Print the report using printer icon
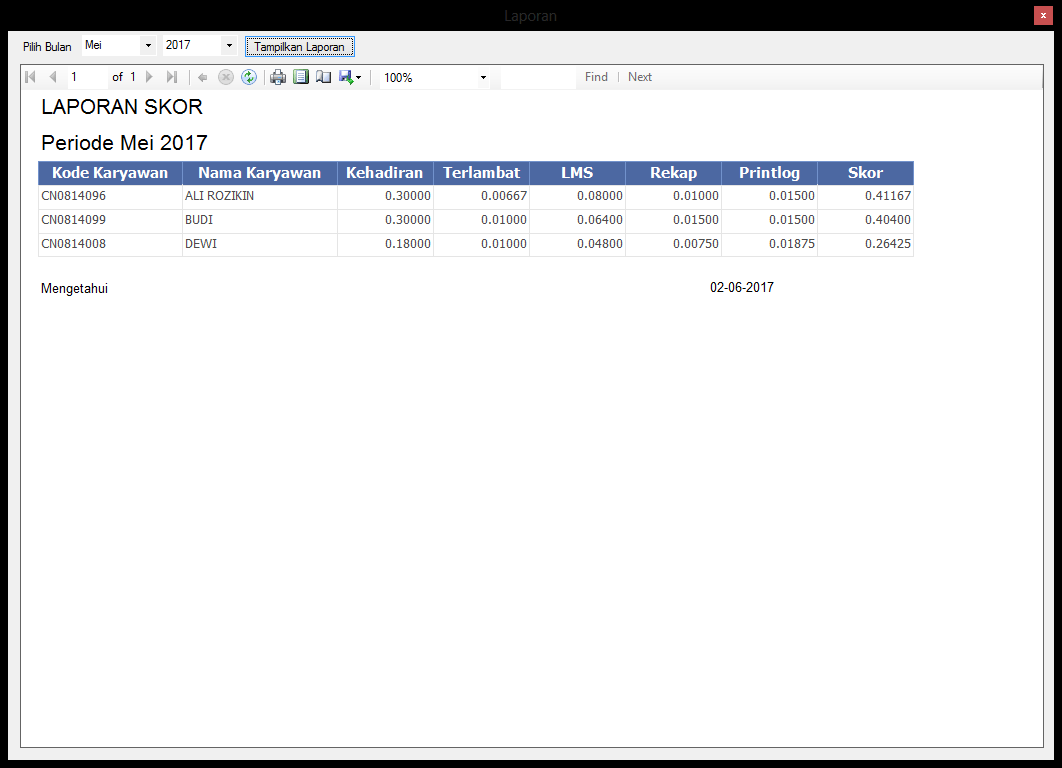The height and width of the screenshot is (768, 1062). pyautogui.click(x=278, y=77)
